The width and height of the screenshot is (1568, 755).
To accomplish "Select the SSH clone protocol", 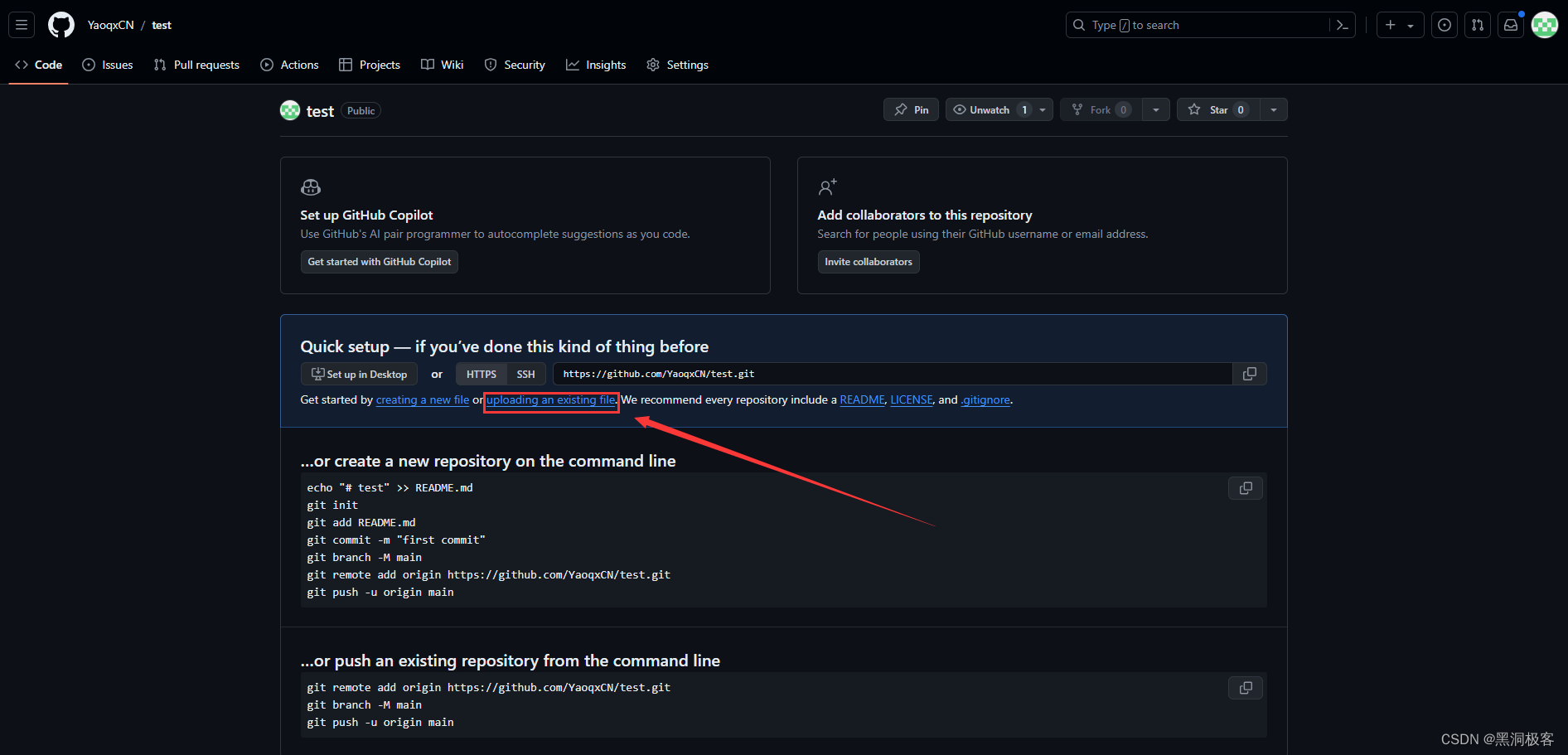I will [526, 374].
